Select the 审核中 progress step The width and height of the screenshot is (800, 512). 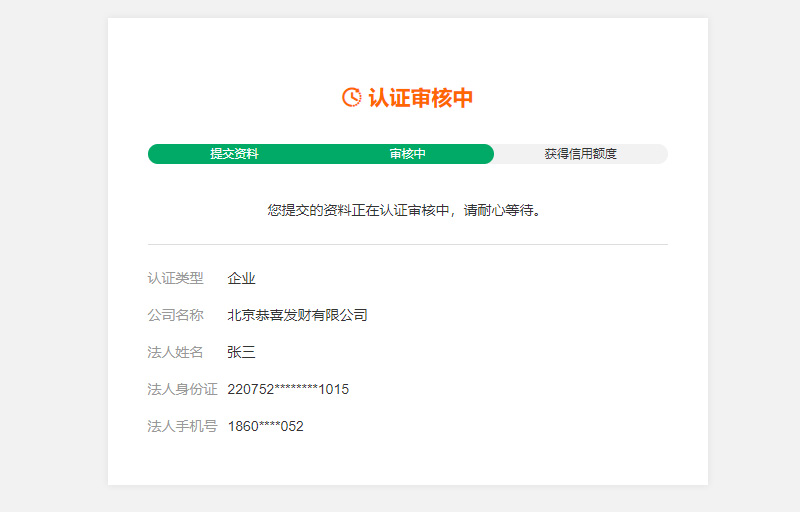407,154
